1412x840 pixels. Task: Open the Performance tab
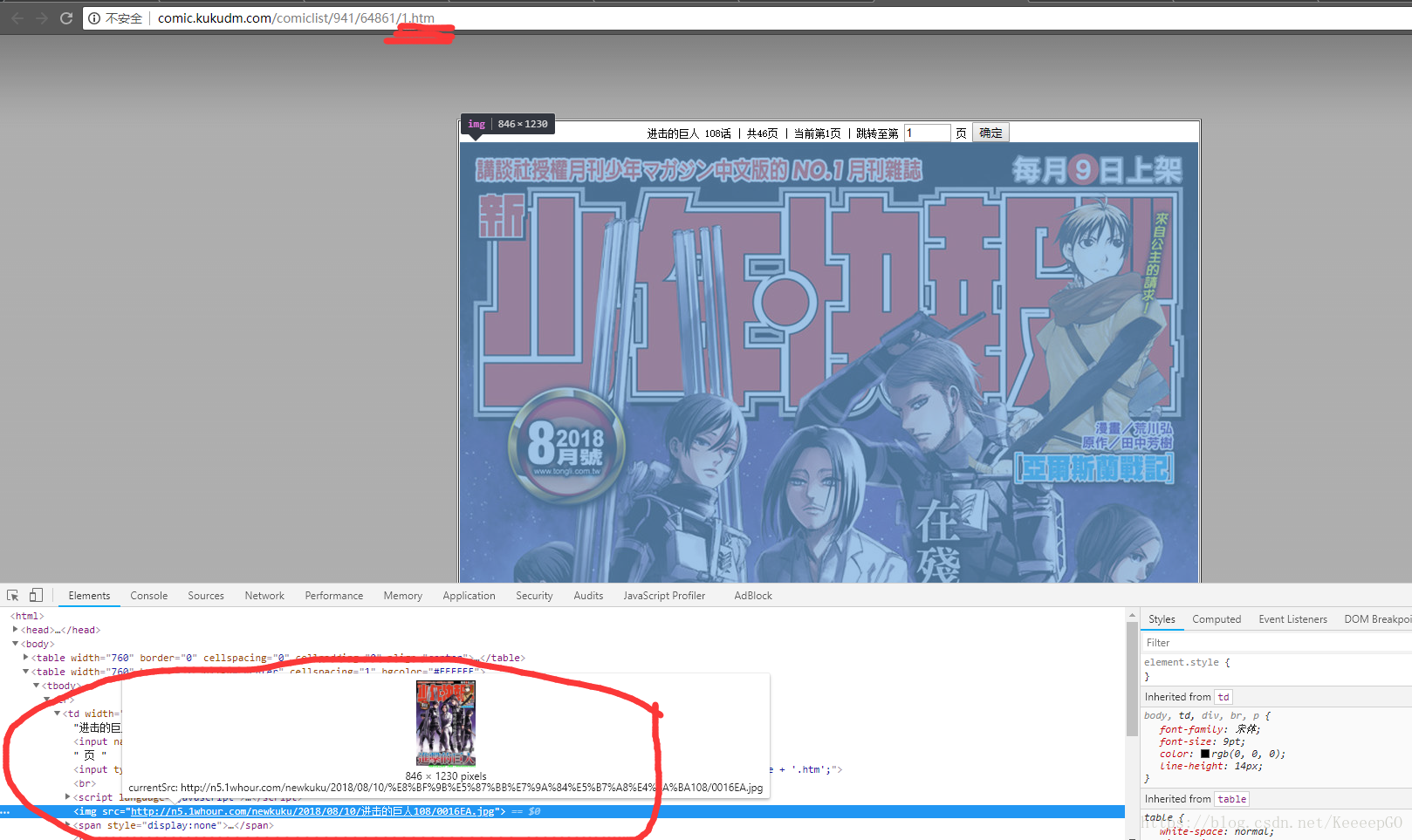pyautogui.click(x=334, y=596)
